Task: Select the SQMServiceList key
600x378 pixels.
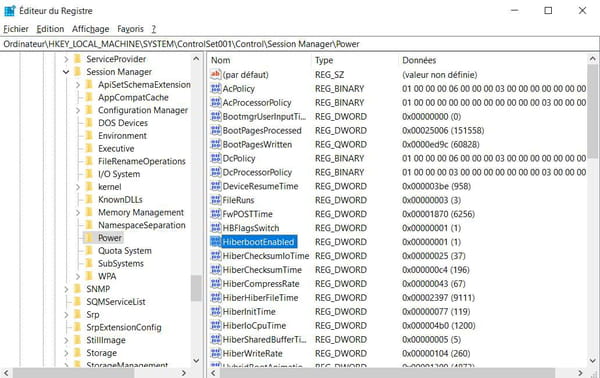Action: click(x=116, y=301)
